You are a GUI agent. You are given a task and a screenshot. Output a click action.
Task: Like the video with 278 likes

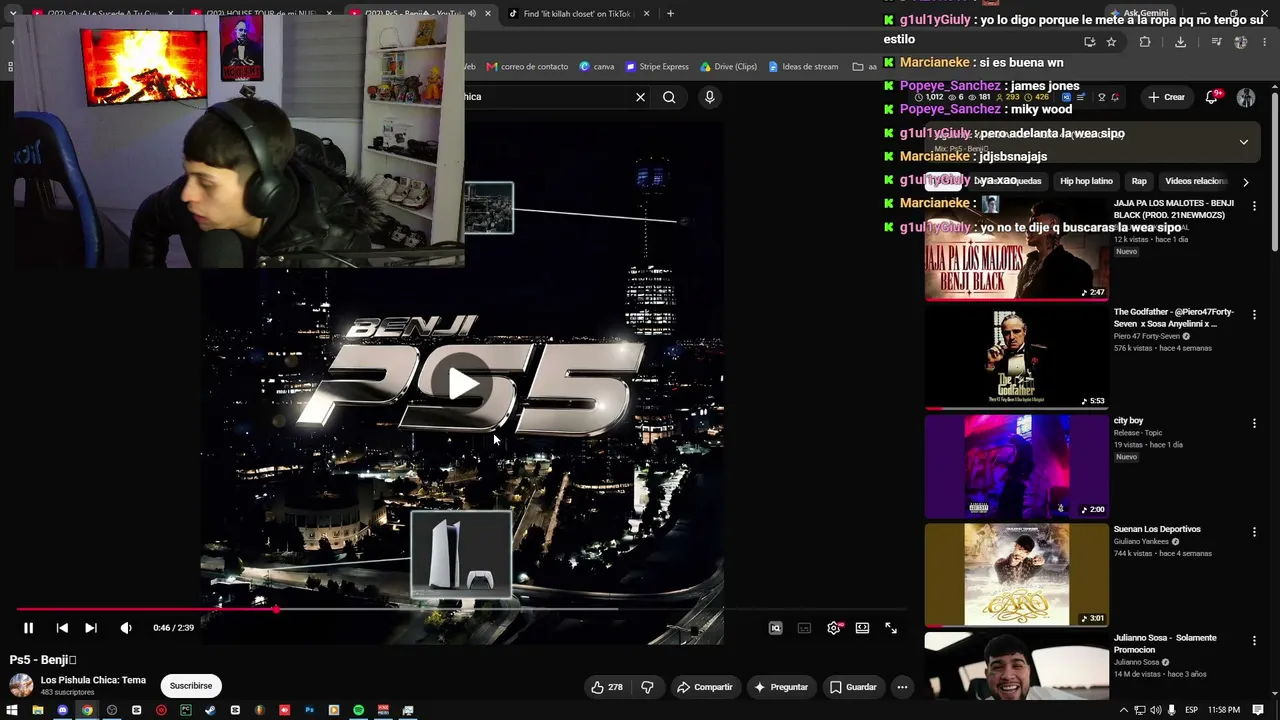point(607,687)
